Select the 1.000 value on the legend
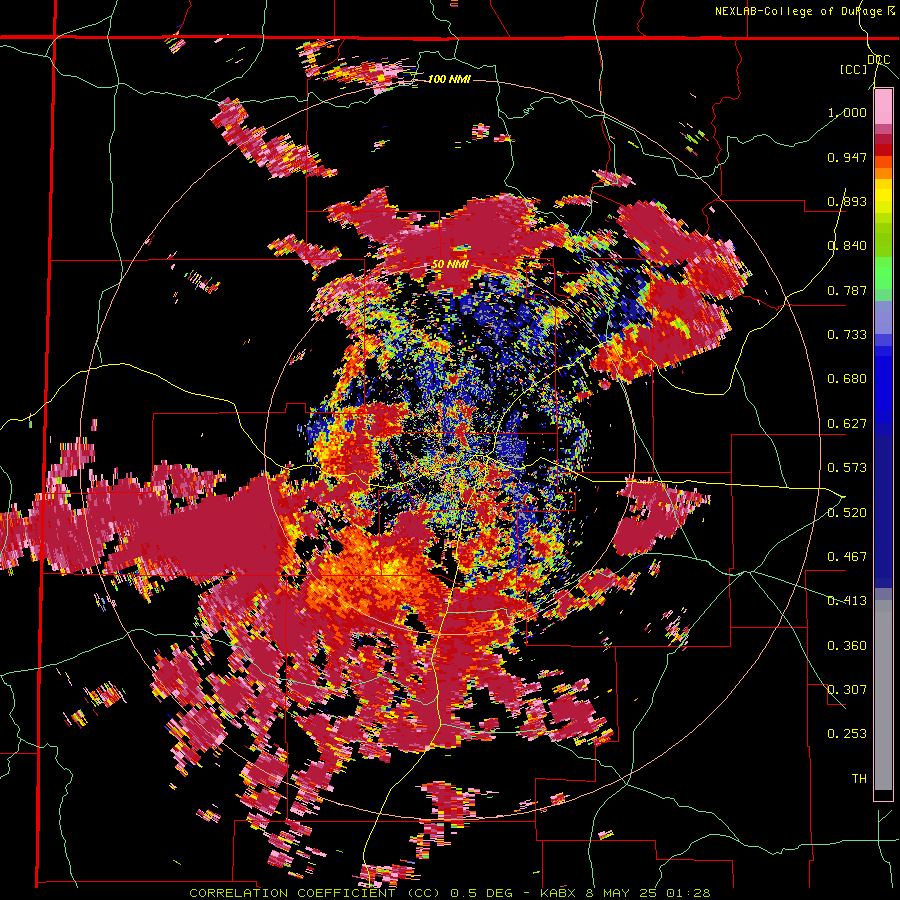Viewport: 900px width, 900px height. tap(847, 112)
